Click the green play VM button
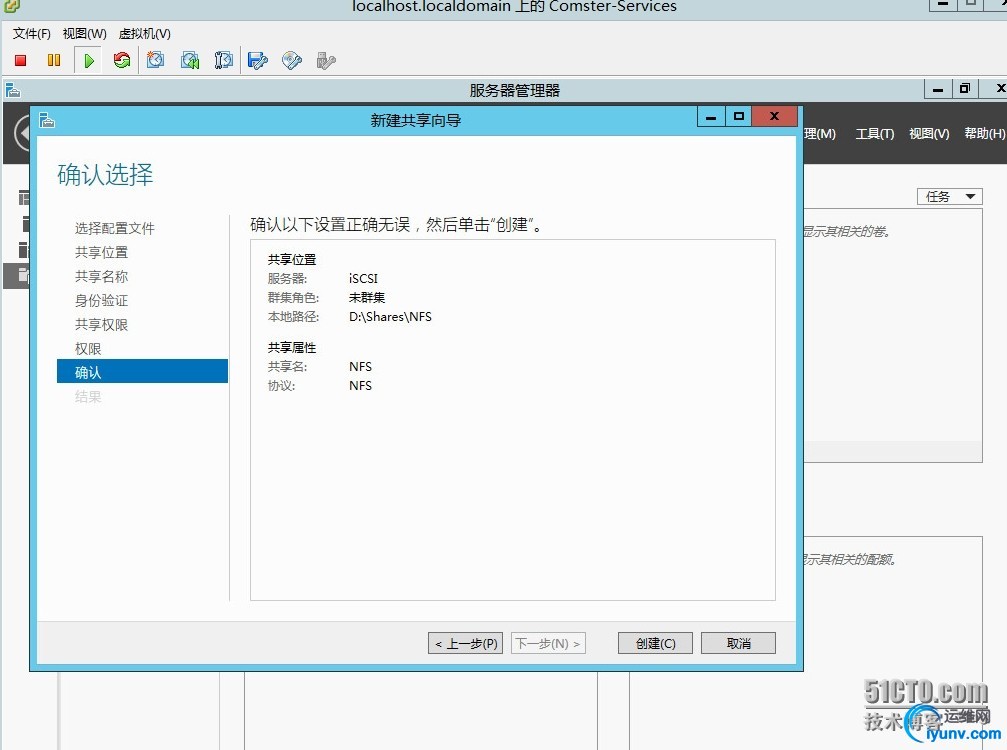The height and width of the screenshot is (750, 1007). coord(89,60)
